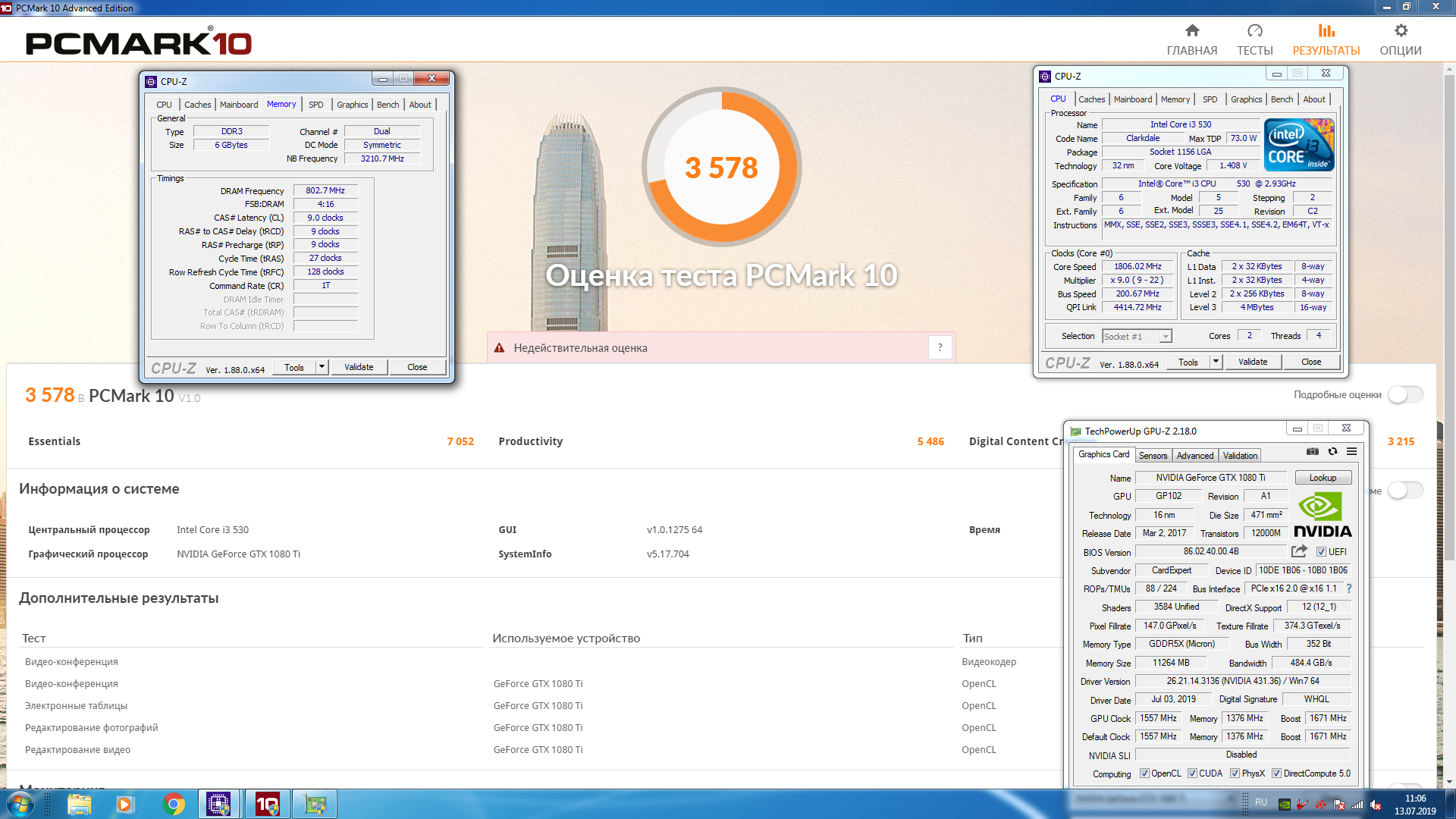The width and height of the screenshot is (1456, 819).
Task: Click the NVIDIA tray icon
Action: [x=1285, y=805]
